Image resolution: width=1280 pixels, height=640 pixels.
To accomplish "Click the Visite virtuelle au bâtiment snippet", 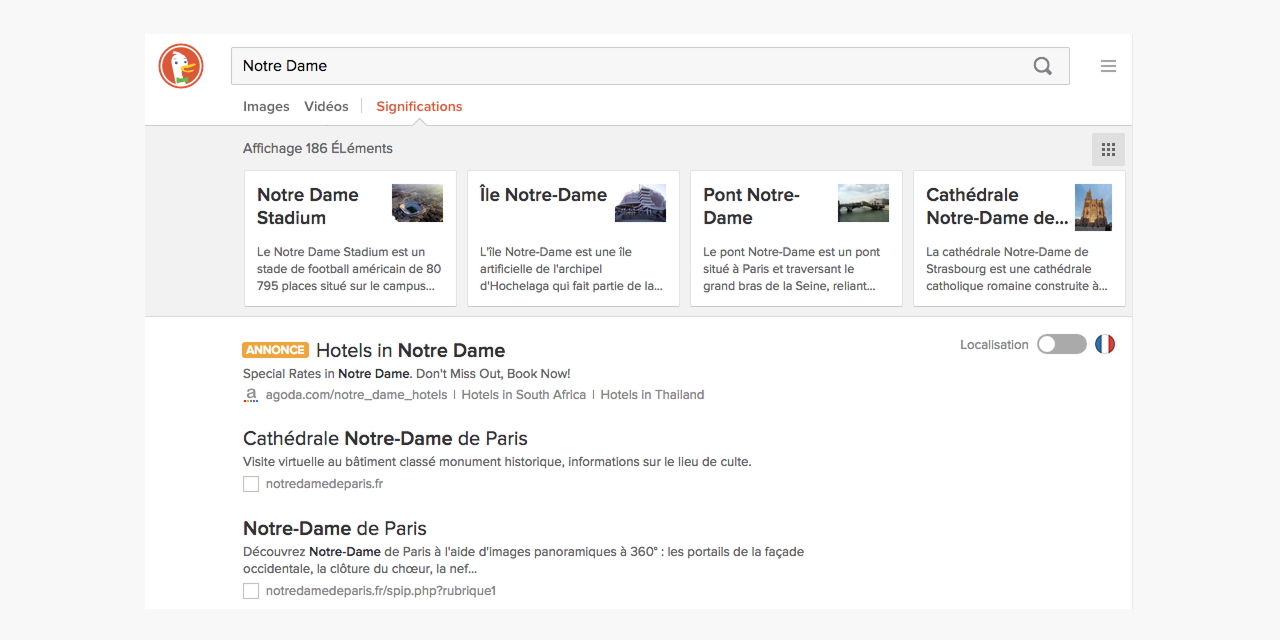I will [x=497, y=462].
